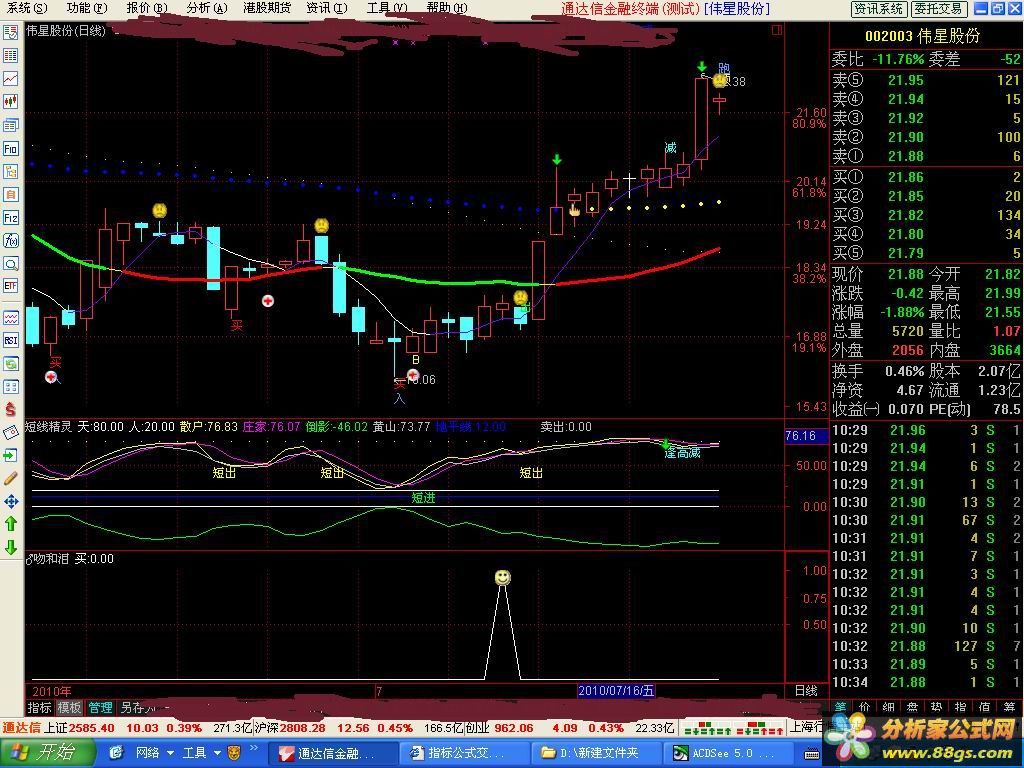Viewport: 1024px width, 768px height.
Task: Click the 002003 伟星股份 stock header
Action: pyautogui.click(x=923, y=37)
